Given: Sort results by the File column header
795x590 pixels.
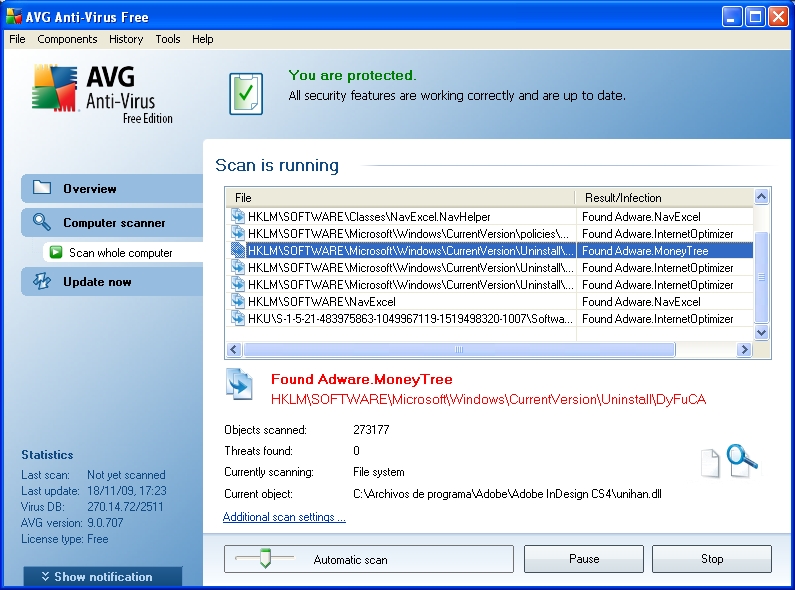Looking at the screenshot, I should click(401, 197).
